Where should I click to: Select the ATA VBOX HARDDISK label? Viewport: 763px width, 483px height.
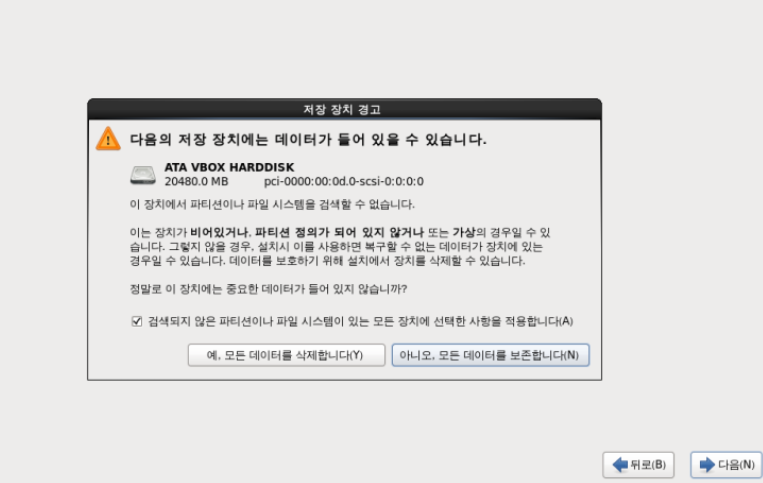229,167
